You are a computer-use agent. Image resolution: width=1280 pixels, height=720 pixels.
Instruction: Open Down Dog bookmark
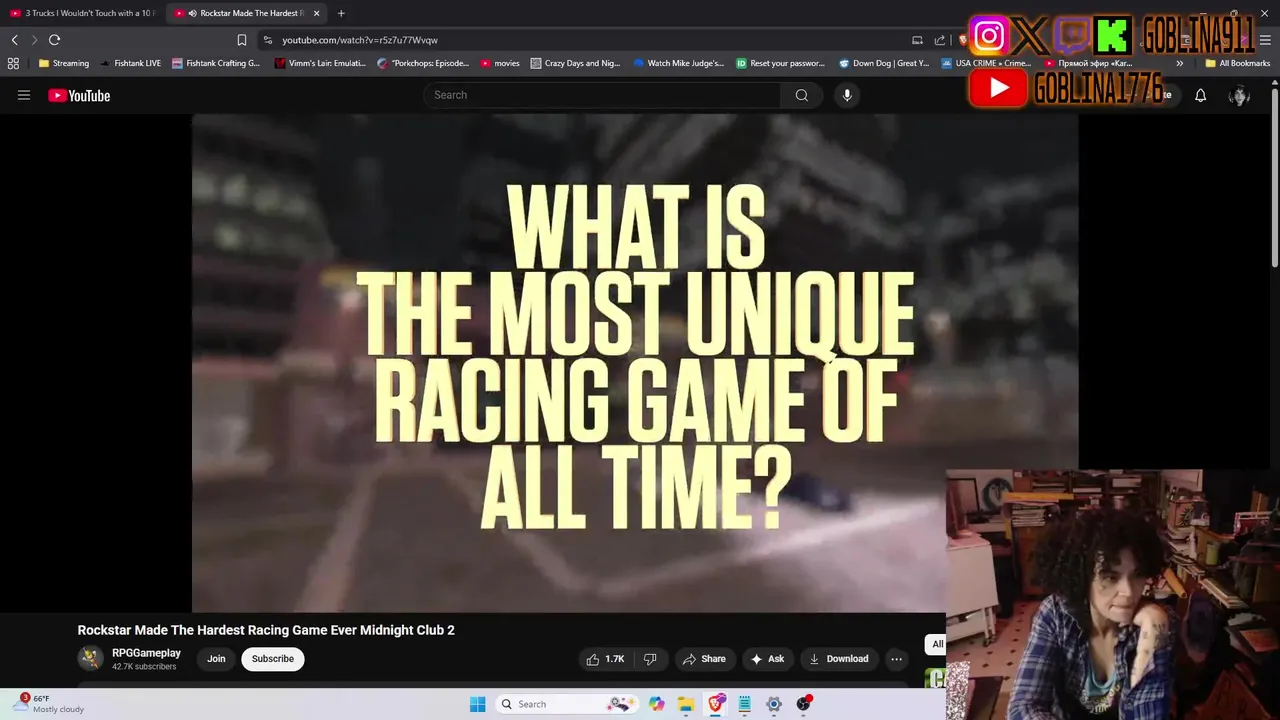click(x=884, y=63)
